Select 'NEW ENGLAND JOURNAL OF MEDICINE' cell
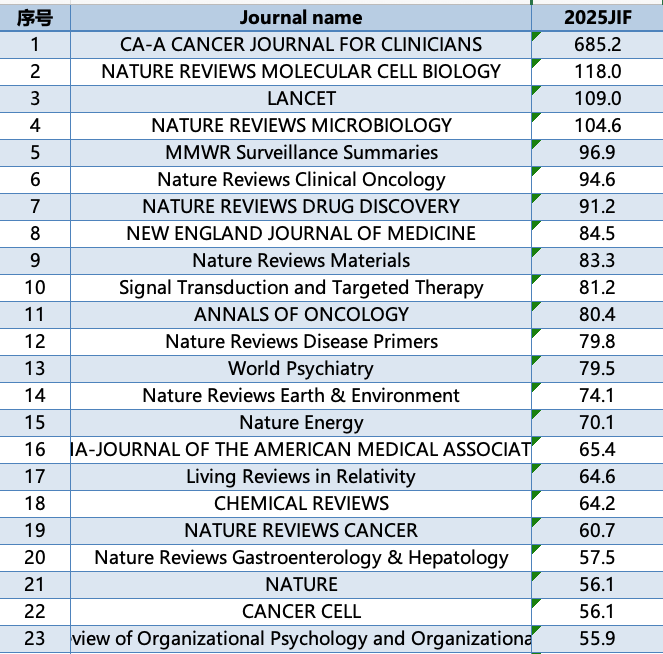The width and height of the screenshot is (663, 654). [x=301, y=233]
